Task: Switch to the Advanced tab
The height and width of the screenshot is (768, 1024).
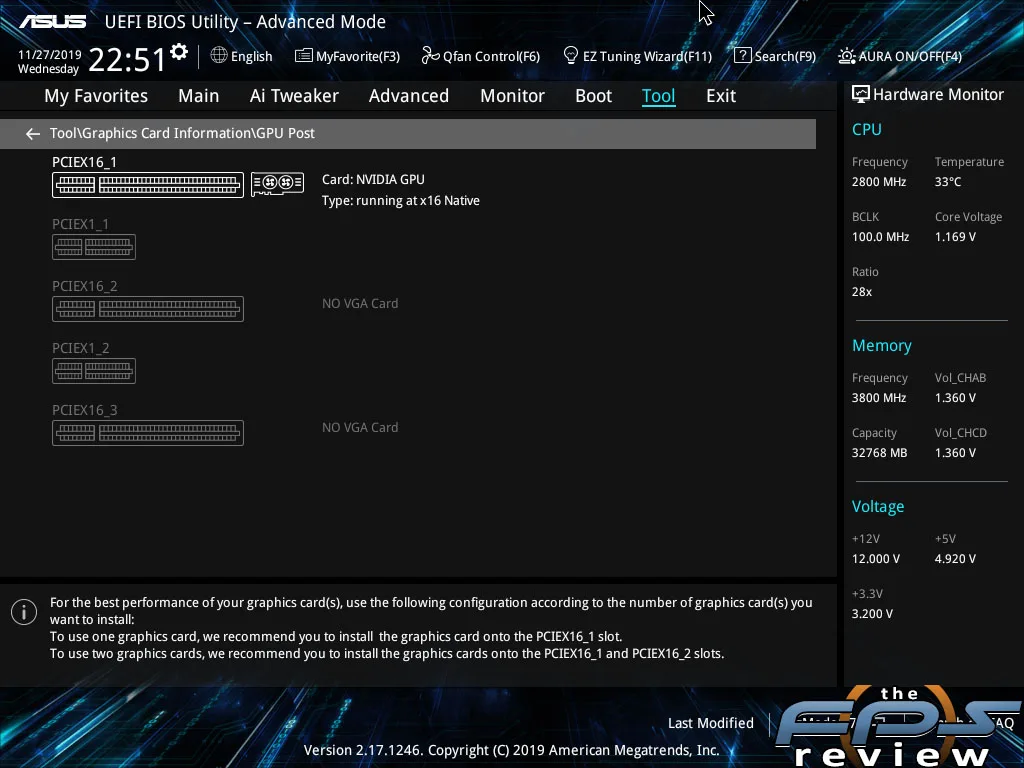Action: point(409,96)
